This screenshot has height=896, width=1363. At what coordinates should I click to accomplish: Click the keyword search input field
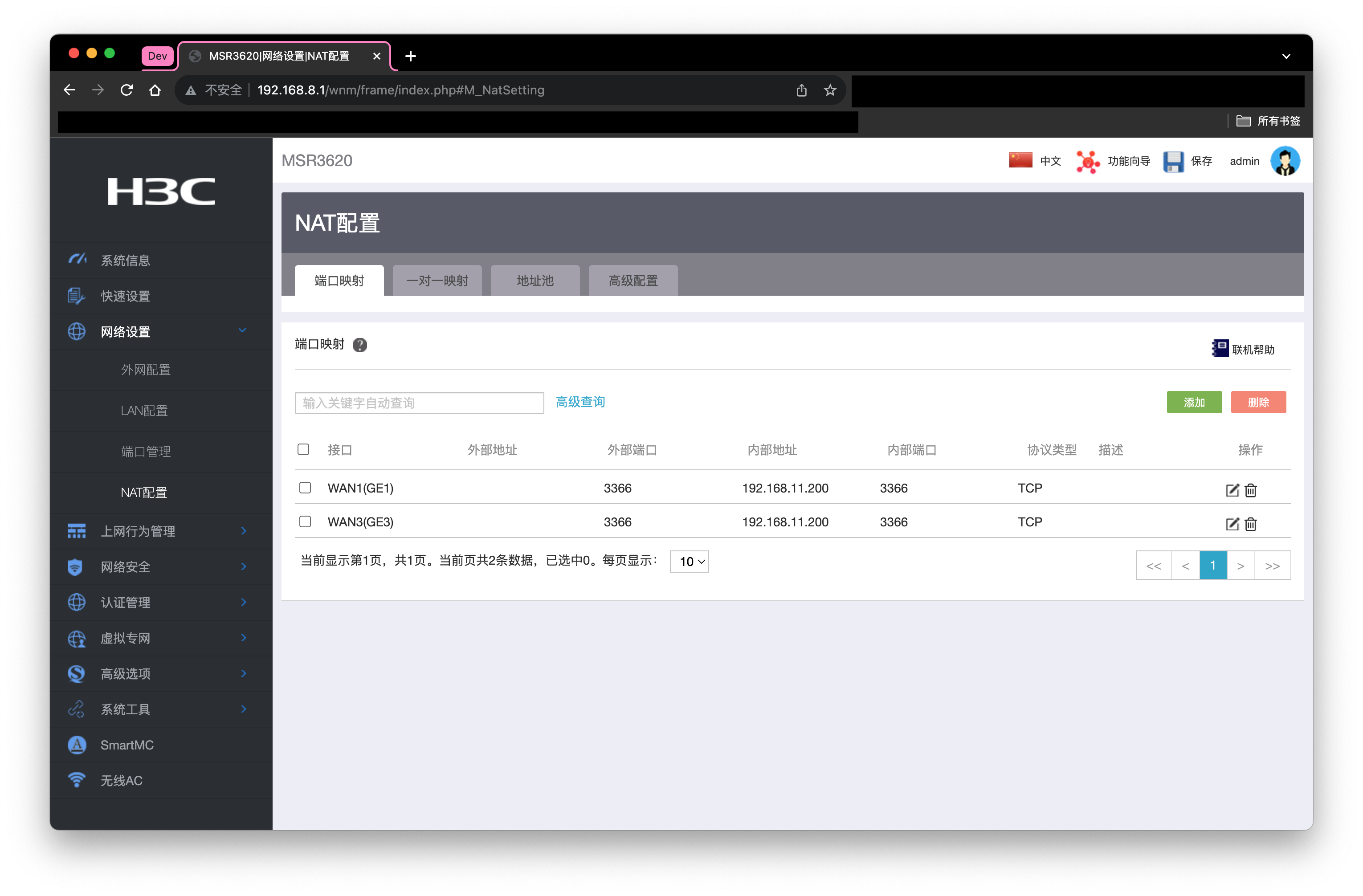[419, 403]
